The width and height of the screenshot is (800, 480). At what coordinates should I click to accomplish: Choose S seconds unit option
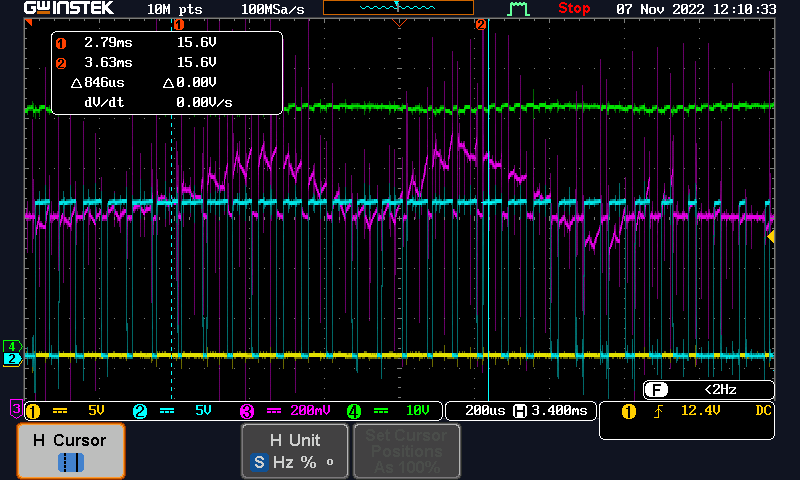(259, 463)
